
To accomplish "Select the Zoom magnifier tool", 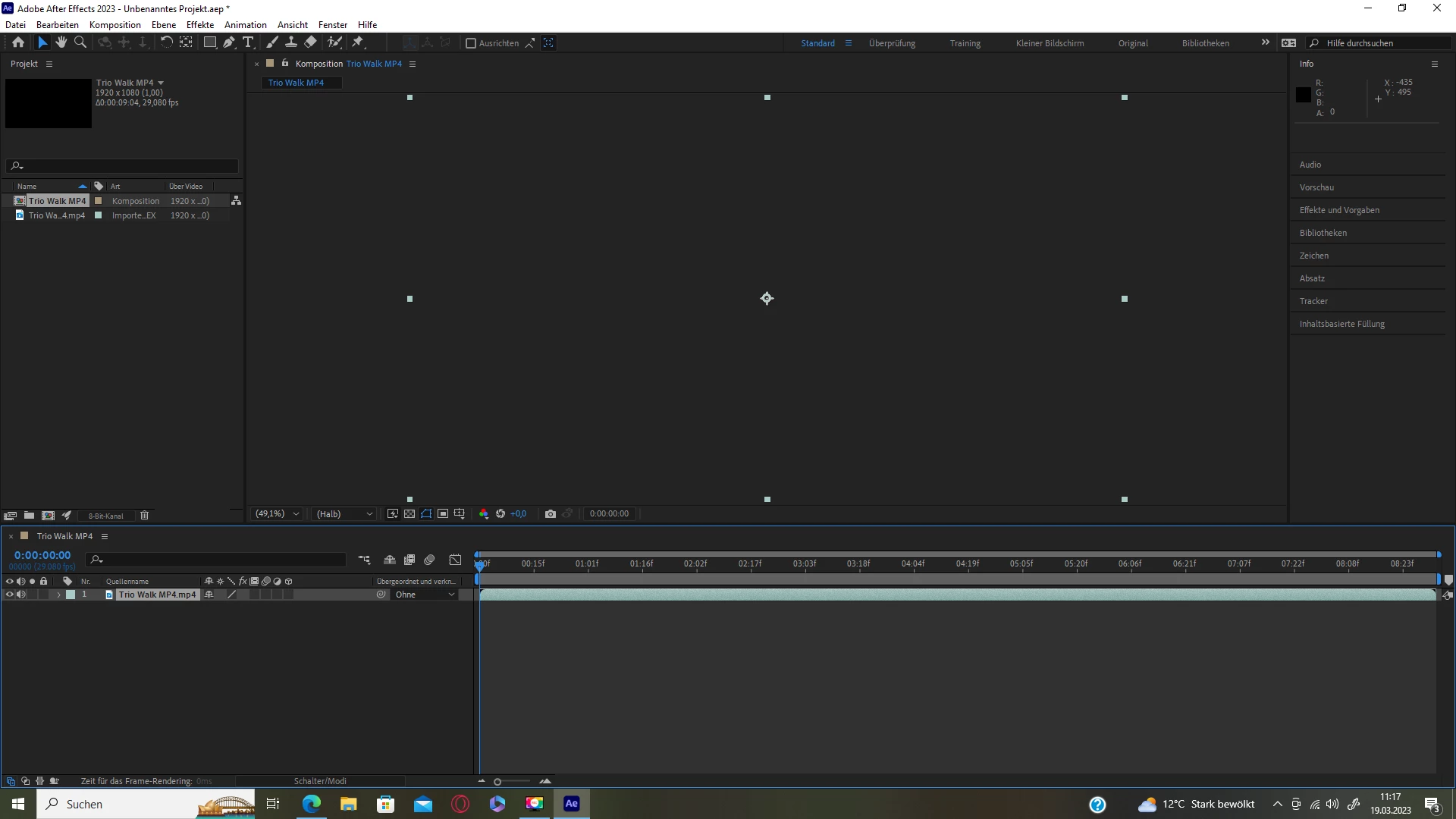I will click(80, 42).
